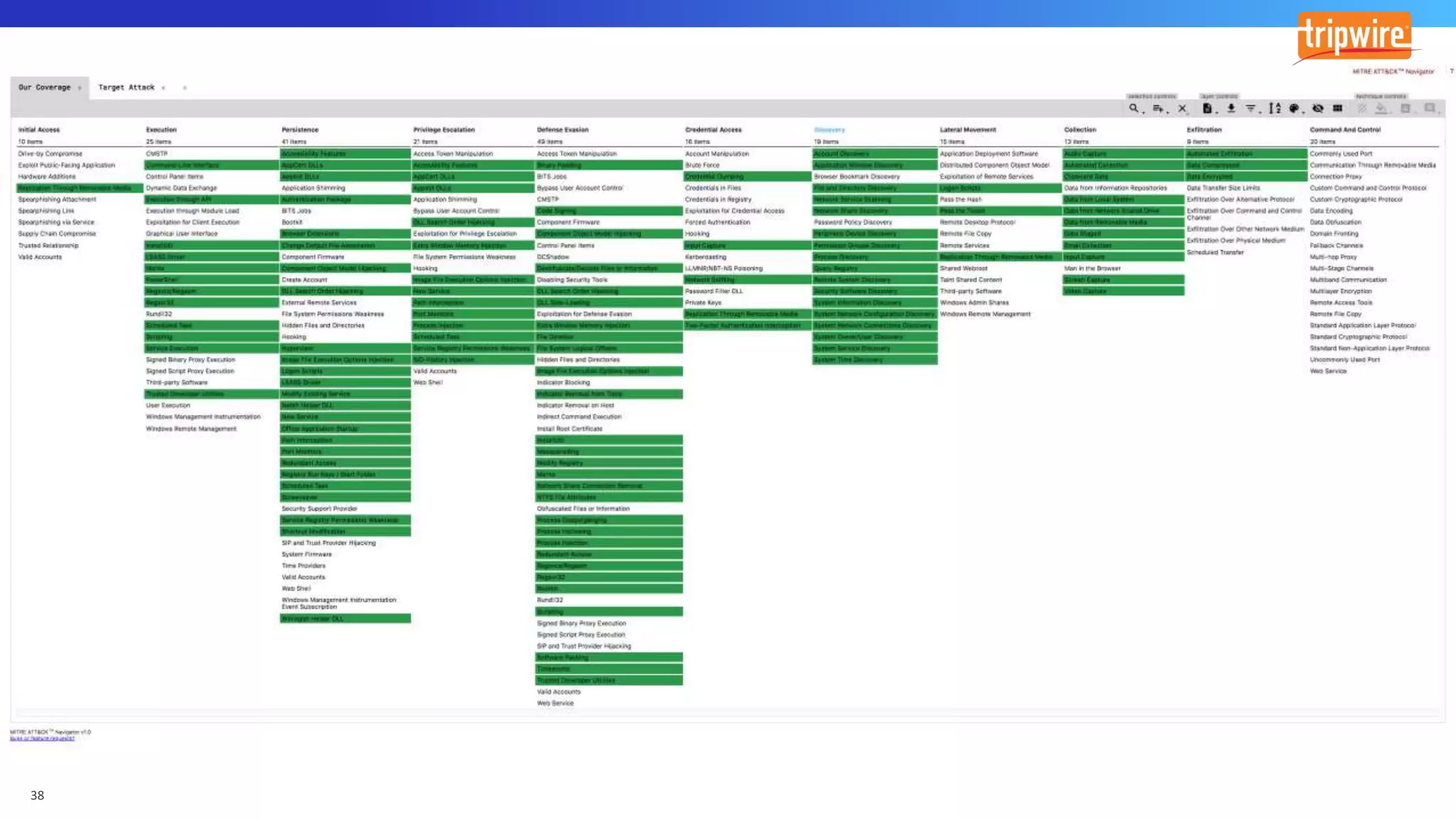
Task: Add a new layer tab with plus
Action: [185, 88]
